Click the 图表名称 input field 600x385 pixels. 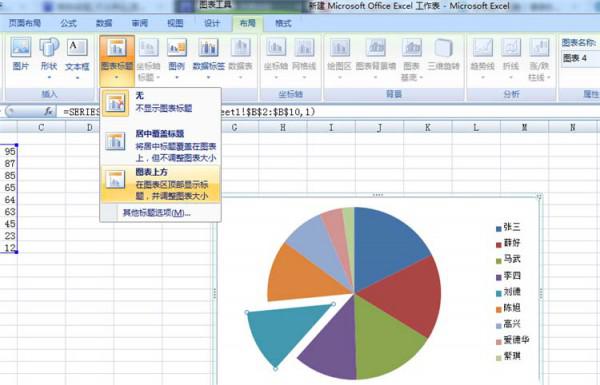click(580, 58)
